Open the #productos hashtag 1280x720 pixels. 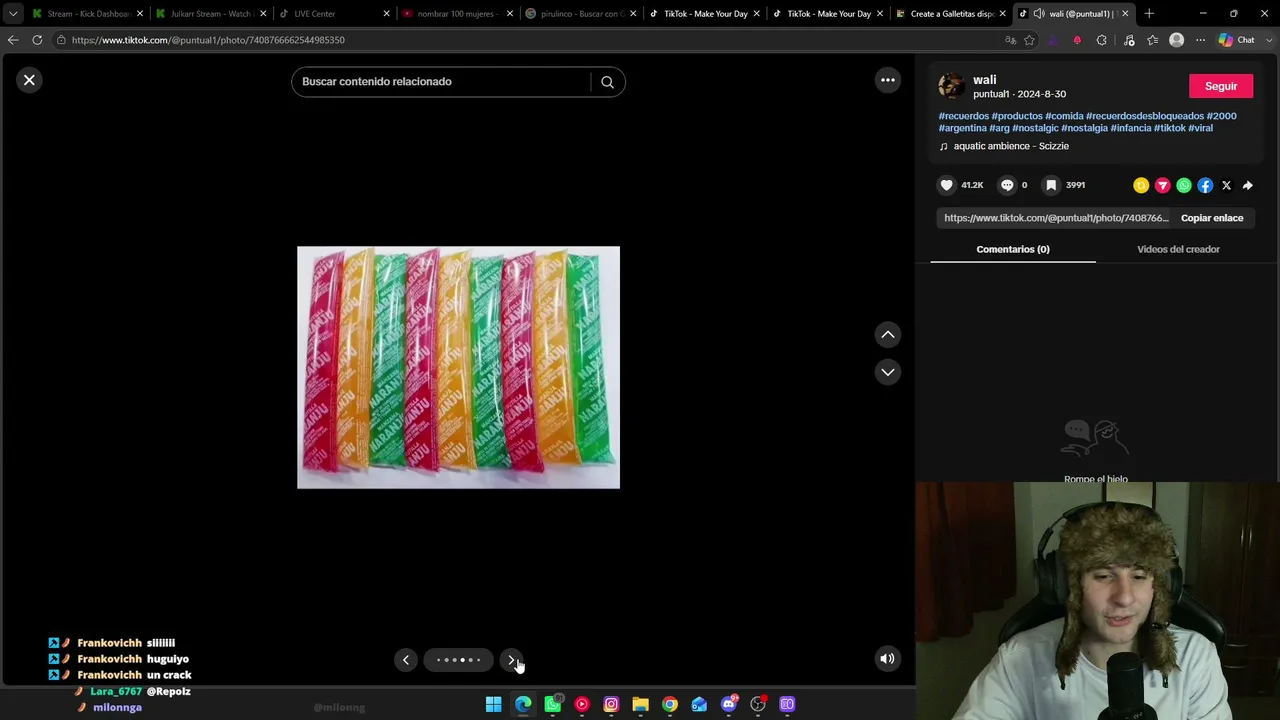pyautogui.click(x=1017, y=116)
